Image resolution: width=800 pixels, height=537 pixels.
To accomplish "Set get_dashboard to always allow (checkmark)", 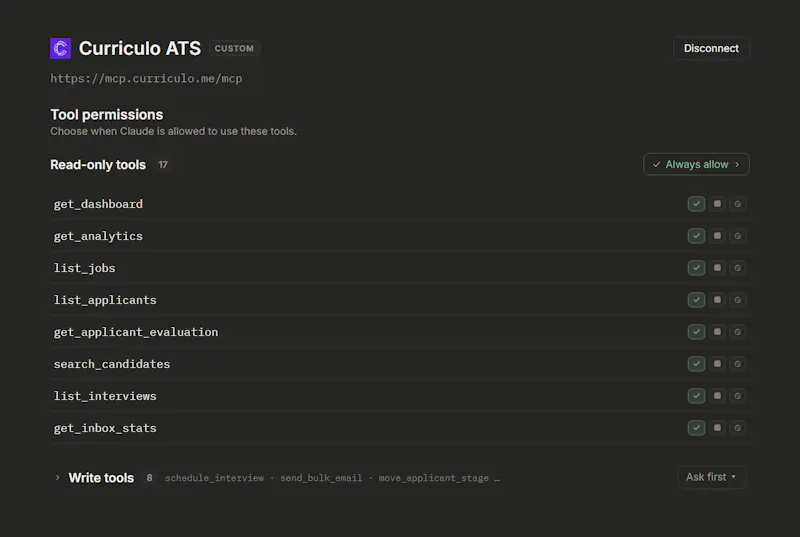I will (x=696, y=204).
